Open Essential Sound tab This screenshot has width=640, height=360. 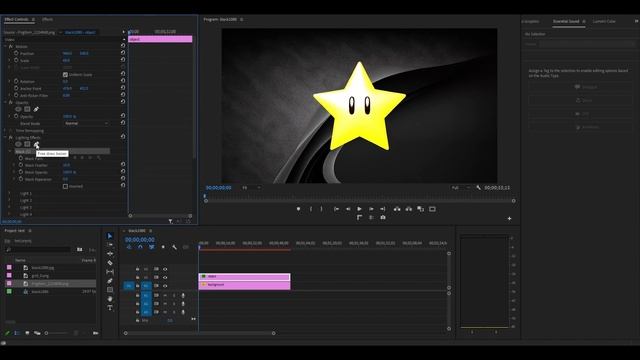click(x=566, y=21)
